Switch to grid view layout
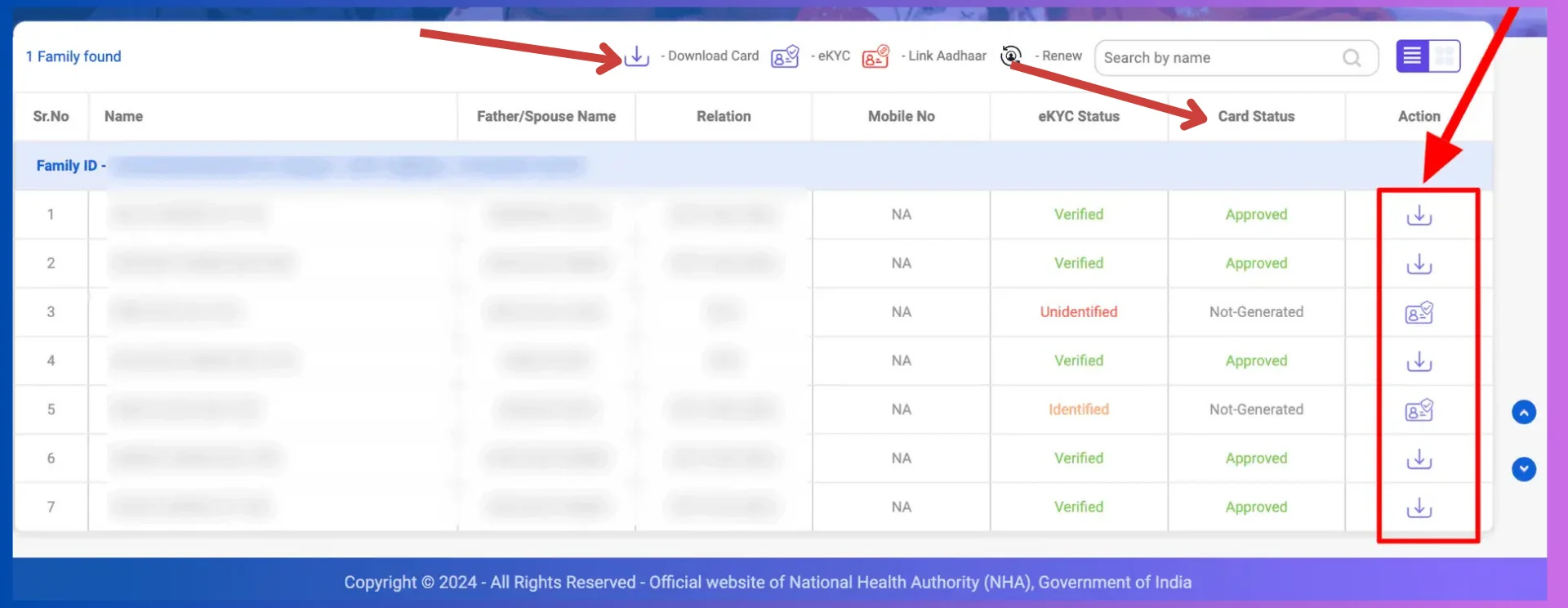1568x608 pixels. (1445, 56)
